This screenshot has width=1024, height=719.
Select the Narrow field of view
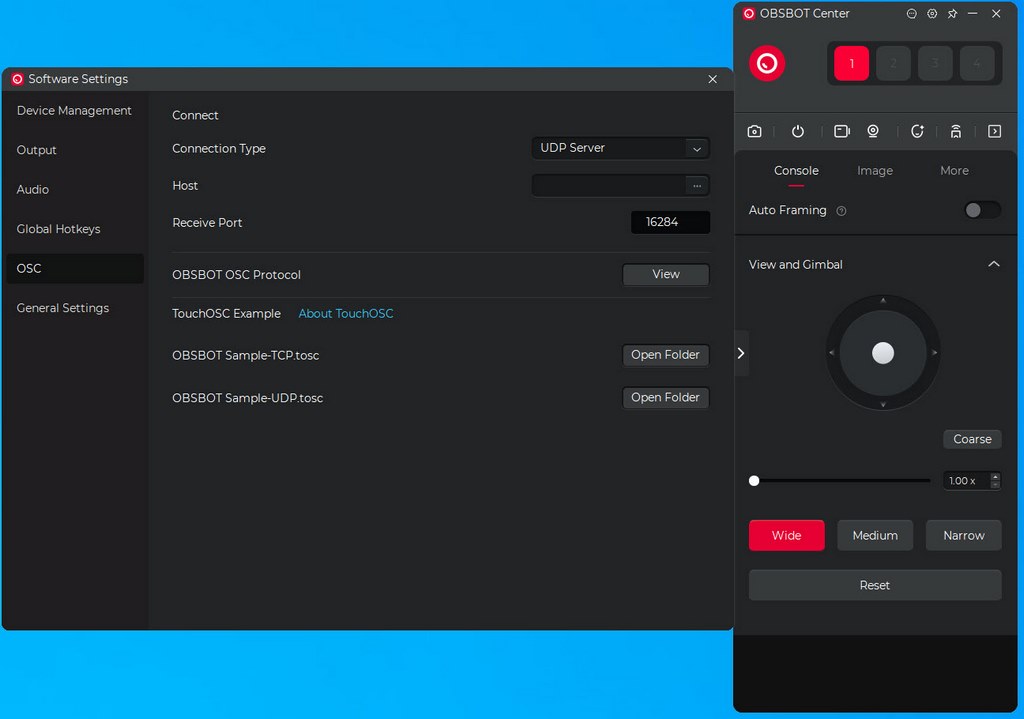pyautogui.click(x=964, y=535)
